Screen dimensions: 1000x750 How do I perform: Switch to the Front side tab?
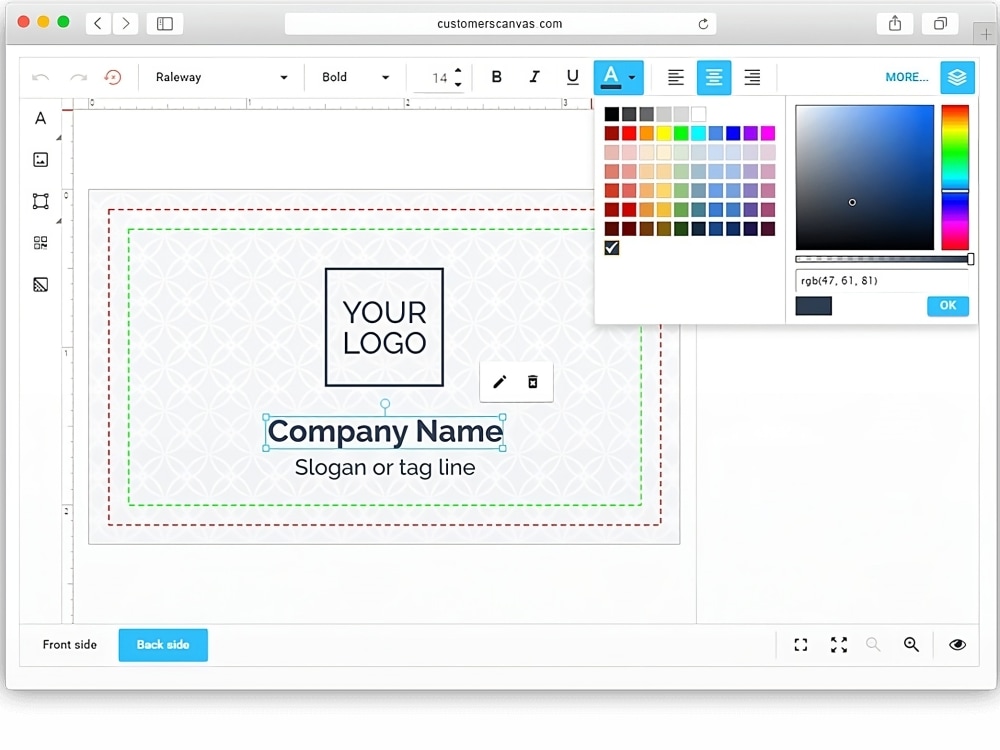click(x=70, y=645)
